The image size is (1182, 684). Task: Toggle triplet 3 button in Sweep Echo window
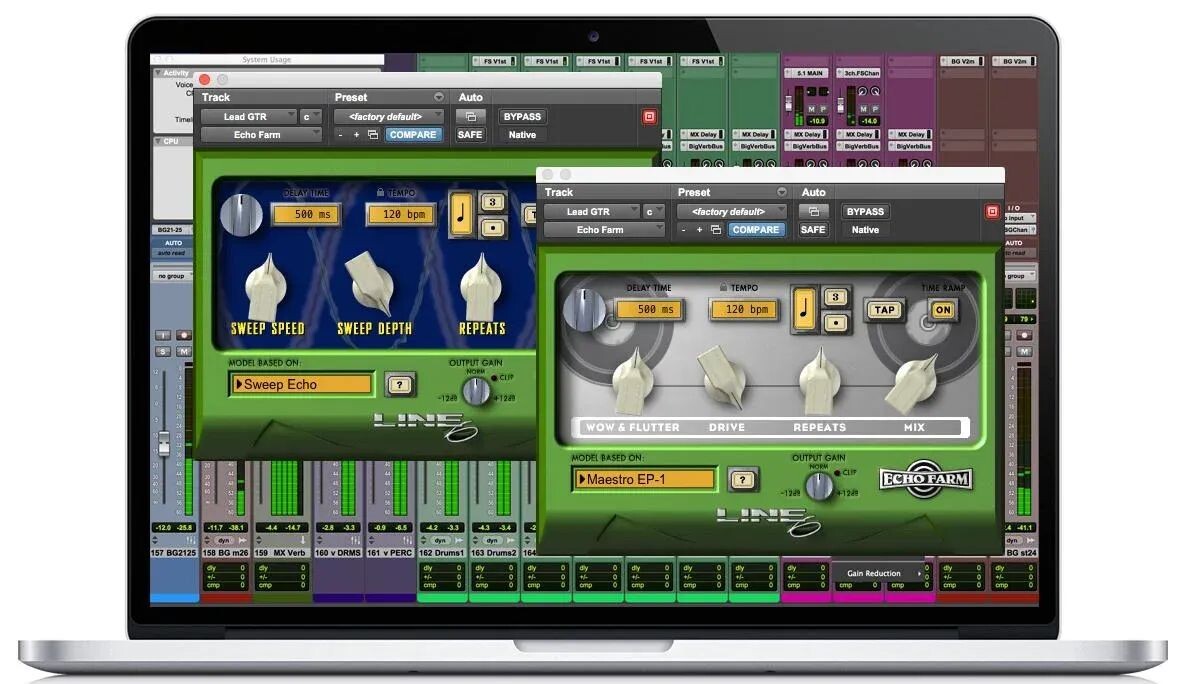click(492, 202)
